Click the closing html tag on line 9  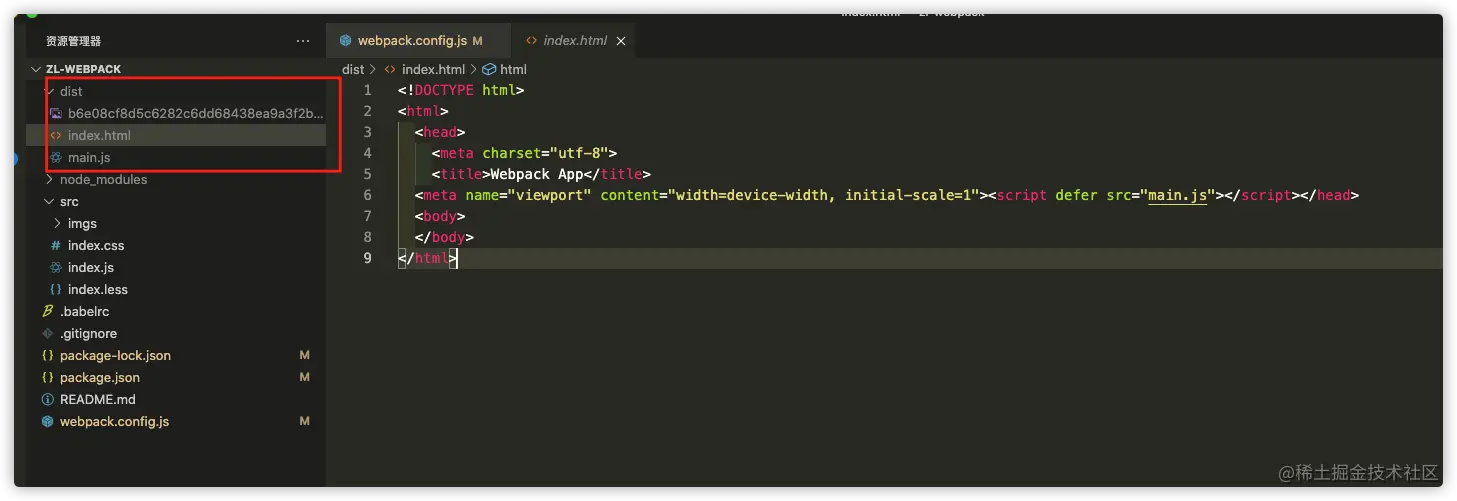(427, 258)
